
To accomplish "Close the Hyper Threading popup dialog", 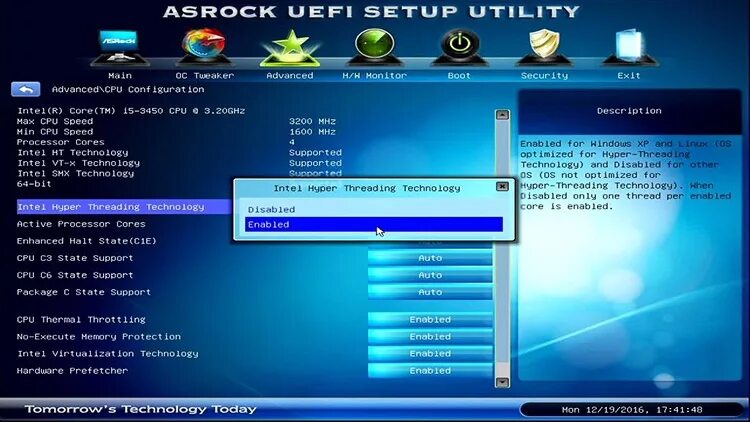I will pyautogui.click(x=502, y=187).
